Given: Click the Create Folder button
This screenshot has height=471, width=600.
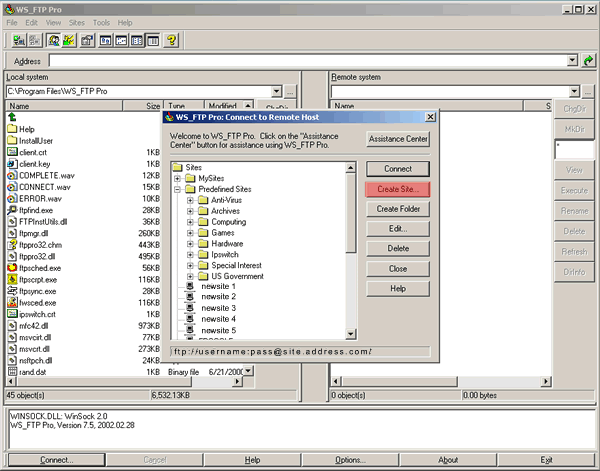Looking at the screenshot, I should pyautogui.click(x=398, y=209).
